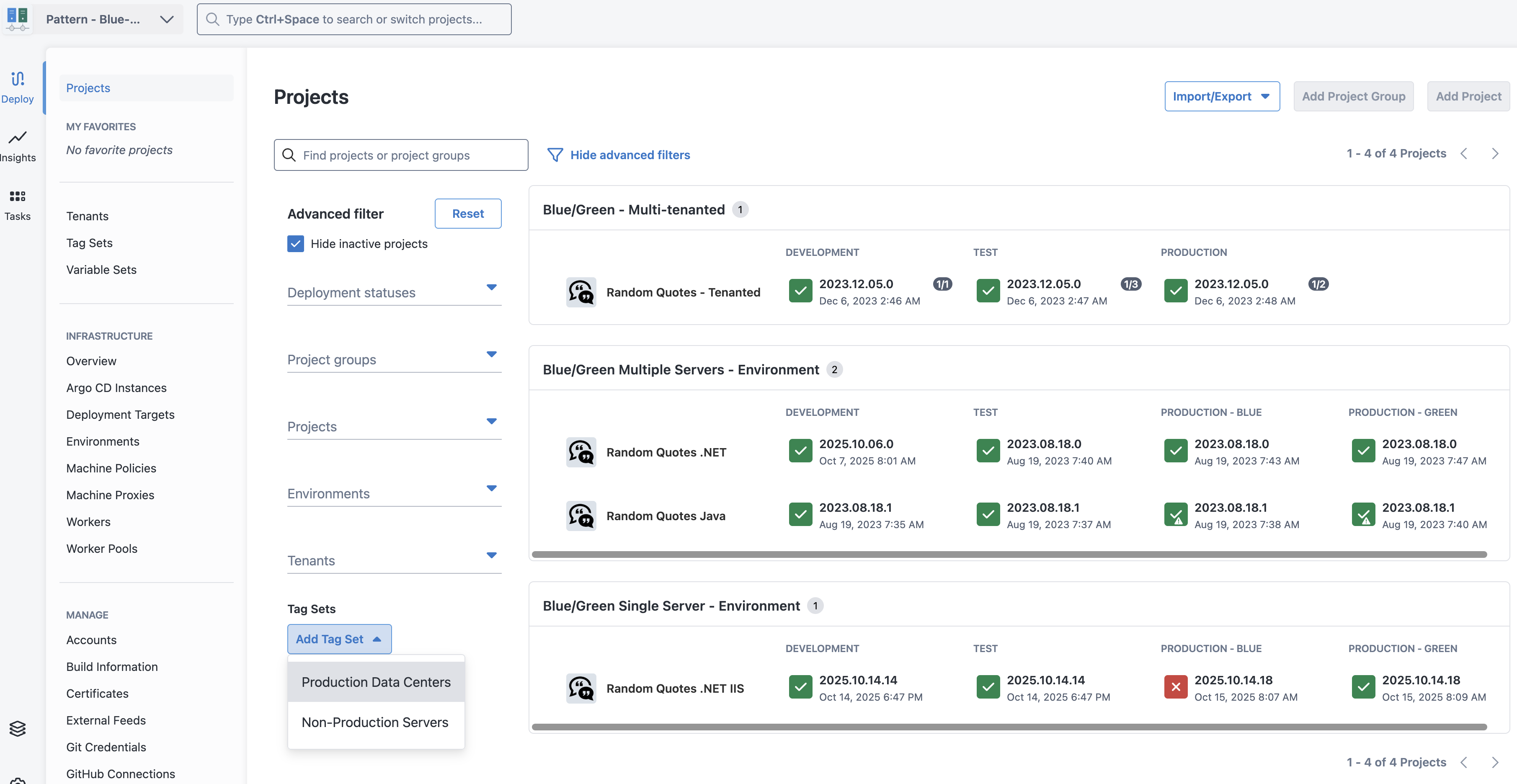Expand the Deployment statuses filter dropdown
This screenshot has height=784, width=1517.
(394, 292)
